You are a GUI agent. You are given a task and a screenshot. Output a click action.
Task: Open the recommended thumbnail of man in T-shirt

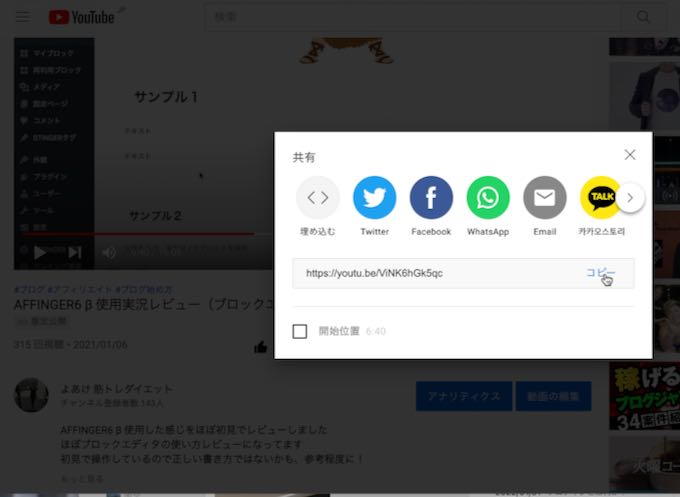pos(644,96)
